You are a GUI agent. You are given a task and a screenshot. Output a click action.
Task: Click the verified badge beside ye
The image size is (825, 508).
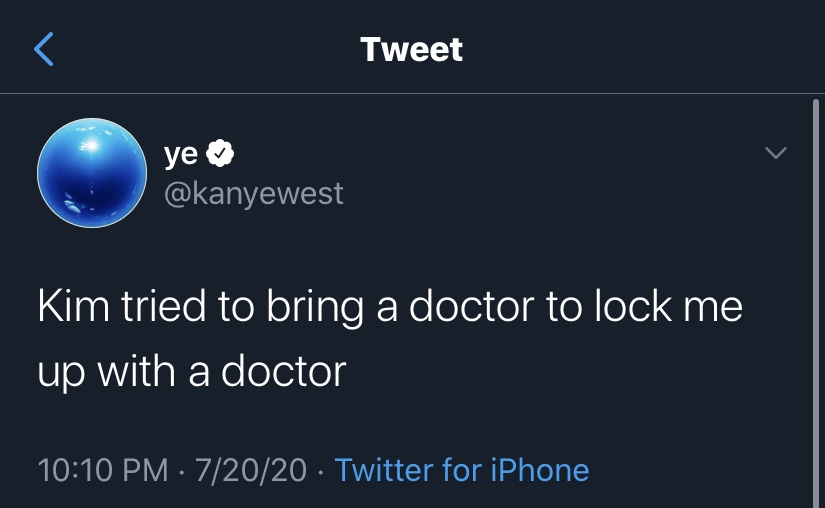(221, 155)
